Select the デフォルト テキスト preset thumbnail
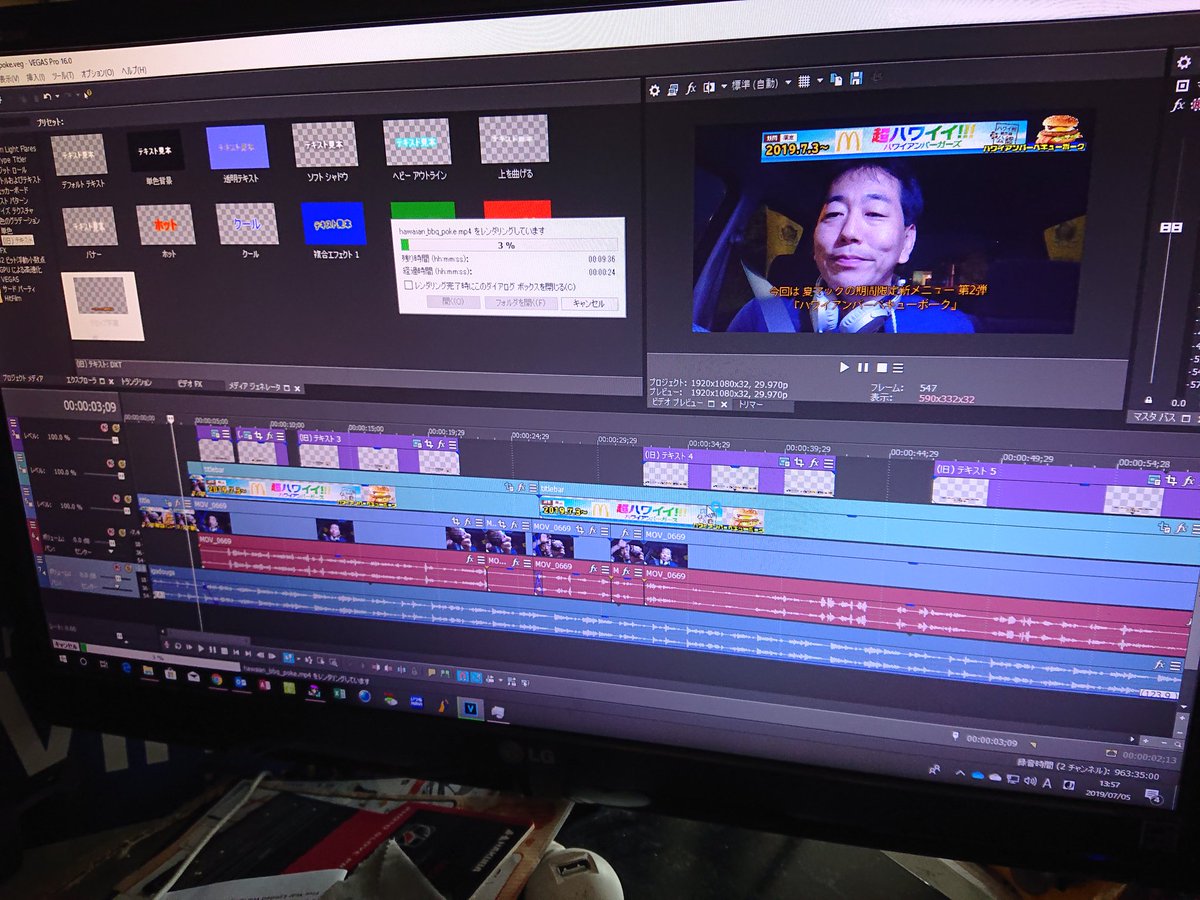This screenshot has width=1200, height=900. click(x=79, y=156)
